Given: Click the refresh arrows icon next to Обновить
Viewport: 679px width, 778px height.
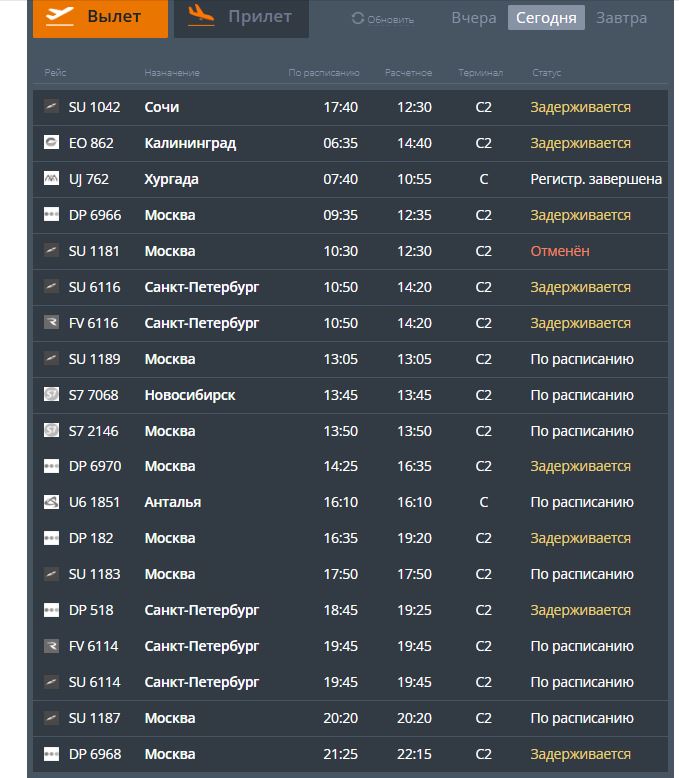Looking at the screenshot, I should click(x=357, y=18).
